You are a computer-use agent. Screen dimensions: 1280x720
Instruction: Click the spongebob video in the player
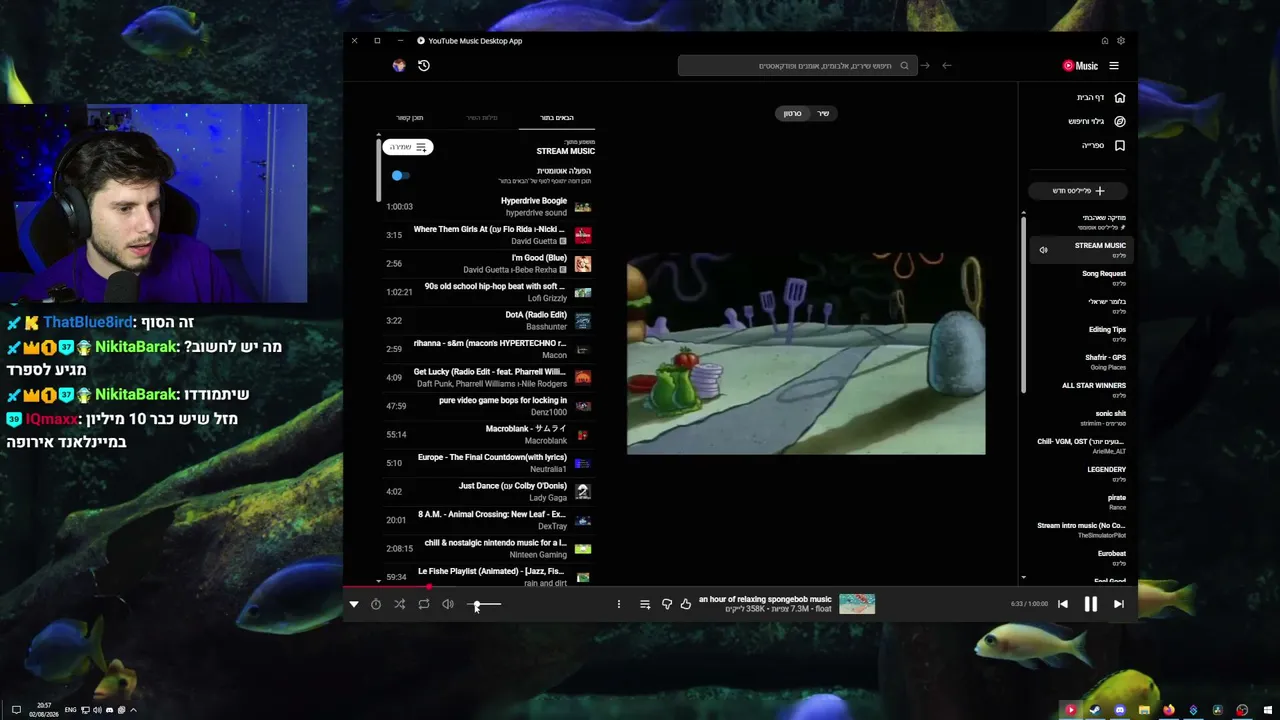click(806, 354)
